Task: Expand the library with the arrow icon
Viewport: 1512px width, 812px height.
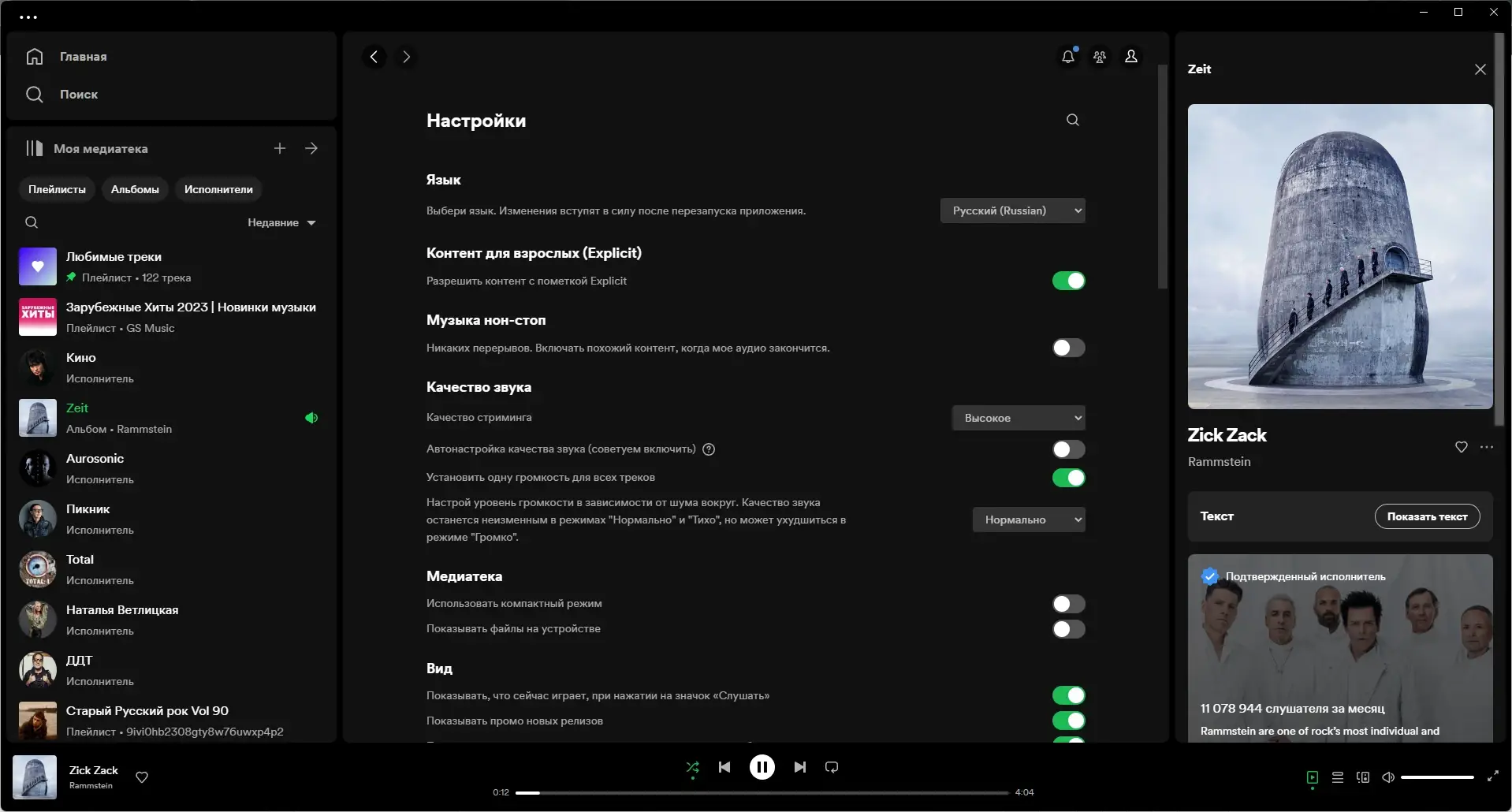Action: click(x=311, y=148)
